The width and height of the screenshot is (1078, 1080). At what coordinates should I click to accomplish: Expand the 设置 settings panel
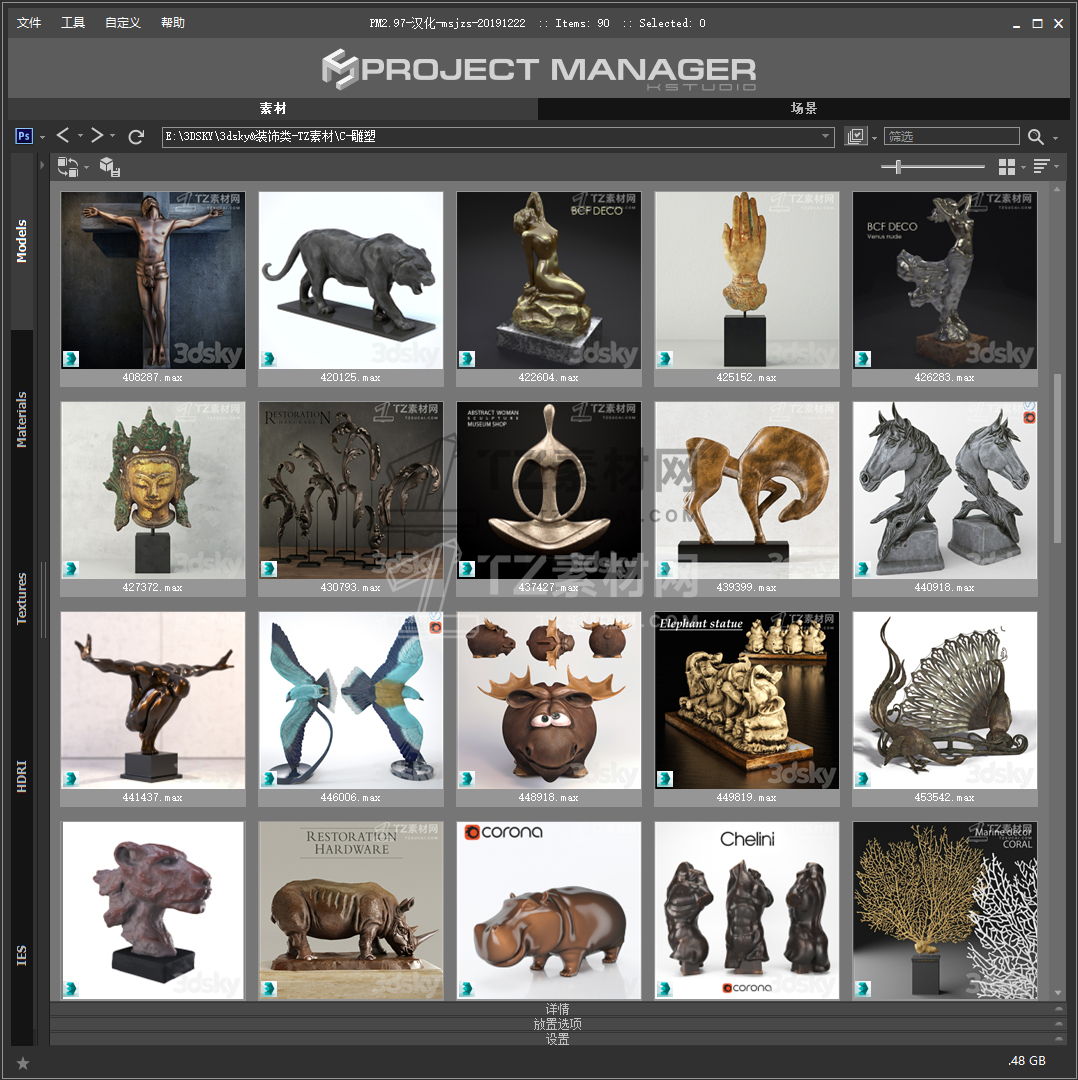tap(557, 1039)
